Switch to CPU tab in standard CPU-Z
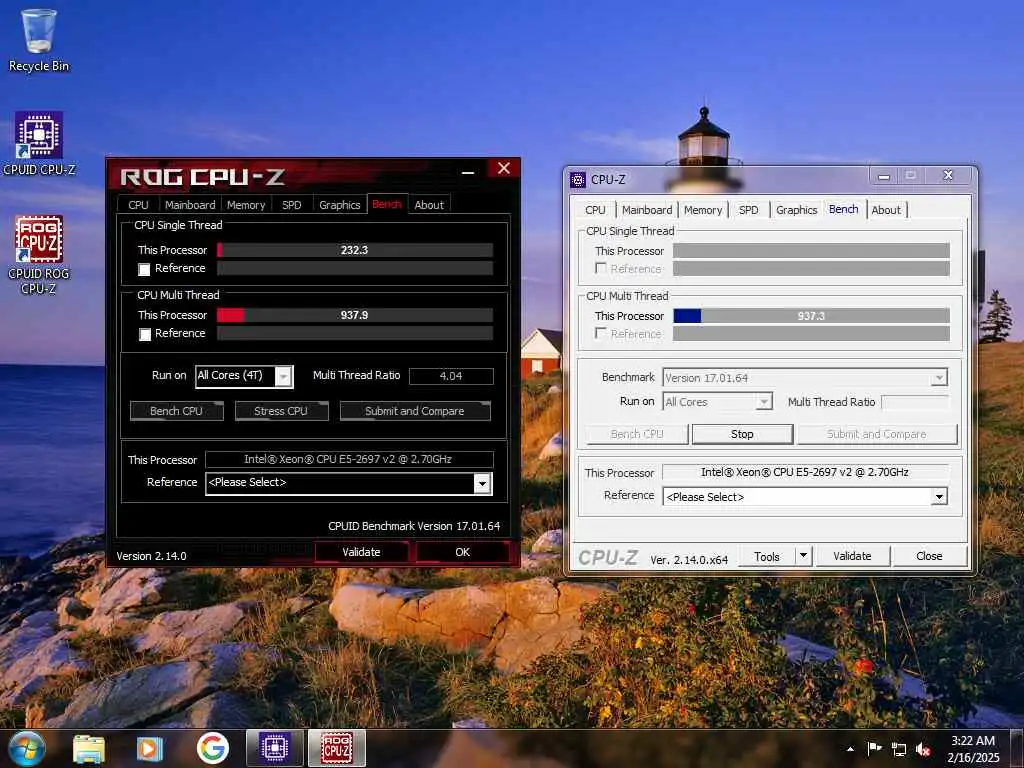The width and height of the screenshot is (1024, 768). coord(595,210)
